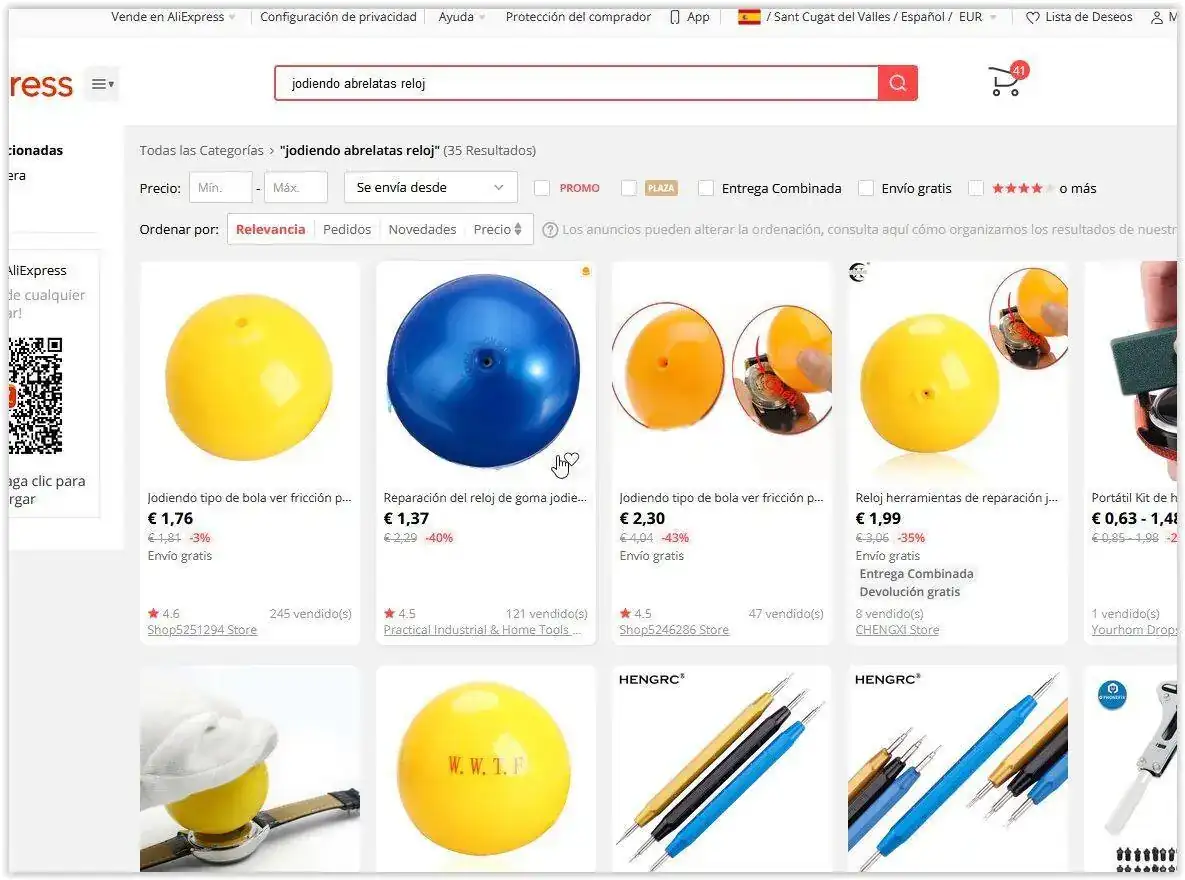Image resolution: width=1185 pixels, height=880 pixels.
Task: Sort results by Pedidos
Action: click(x=347, y=229)
